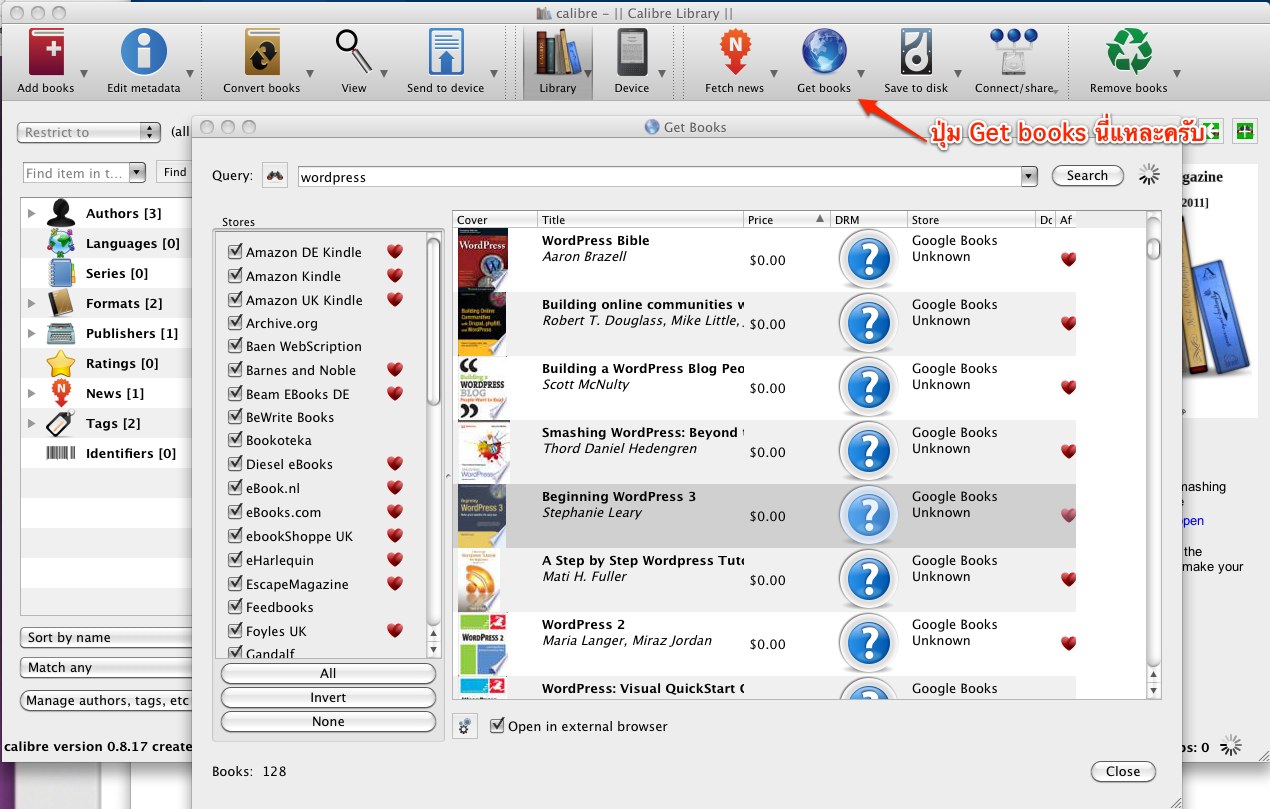
Task: Click the Convert books icon
Action: coord(262,53)
